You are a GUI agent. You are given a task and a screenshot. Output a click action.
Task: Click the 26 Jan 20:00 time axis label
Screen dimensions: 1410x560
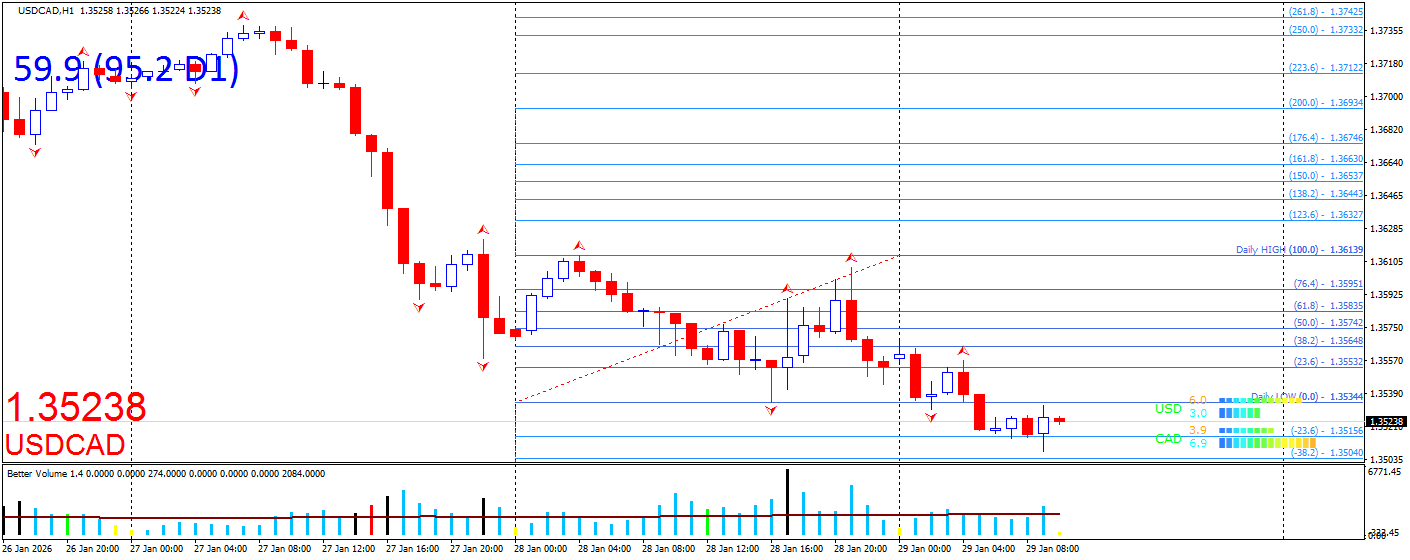click(x=92, y=549)
